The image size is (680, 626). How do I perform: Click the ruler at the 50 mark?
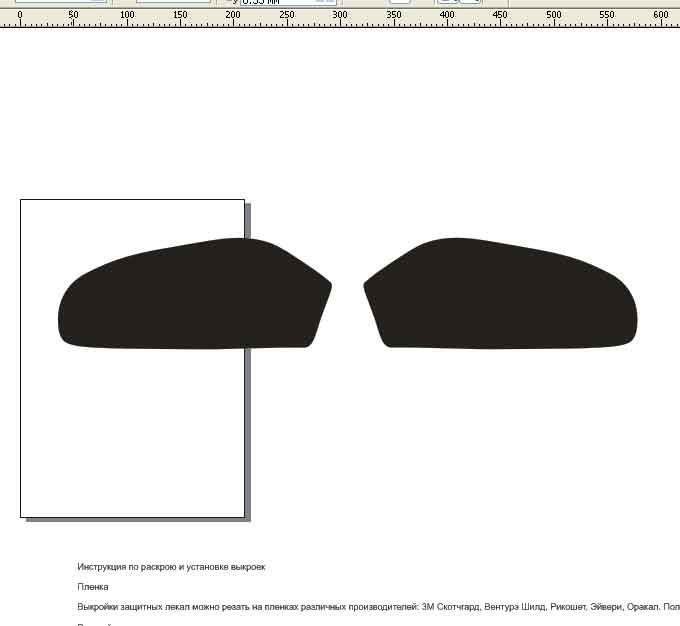click(x=73, y=15)
